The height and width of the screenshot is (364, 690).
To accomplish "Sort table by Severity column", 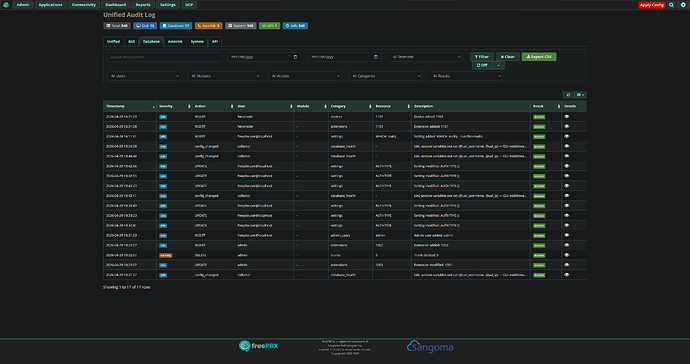I will coord(174,106).
